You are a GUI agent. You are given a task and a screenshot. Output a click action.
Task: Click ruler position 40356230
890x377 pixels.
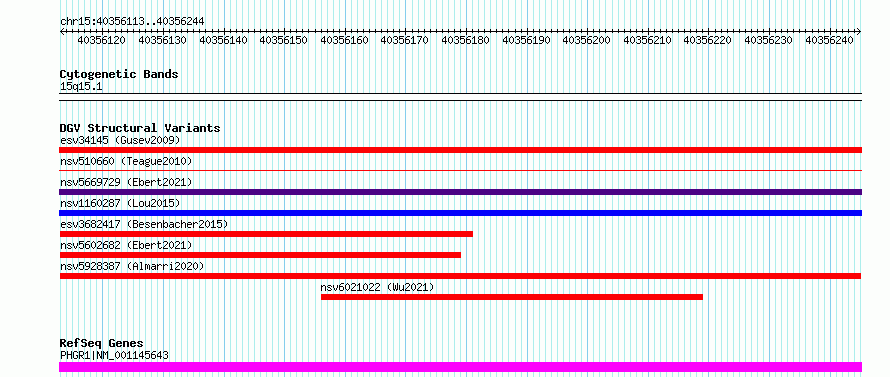click(x=770, y=40)
